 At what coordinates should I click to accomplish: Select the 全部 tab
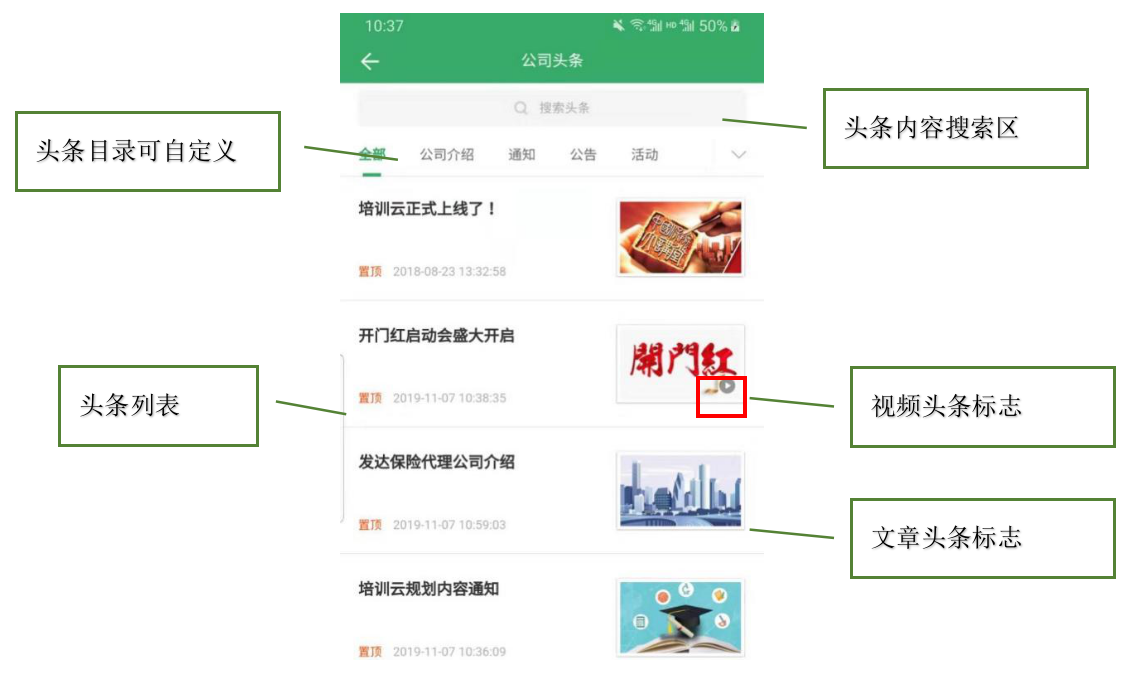372,154
